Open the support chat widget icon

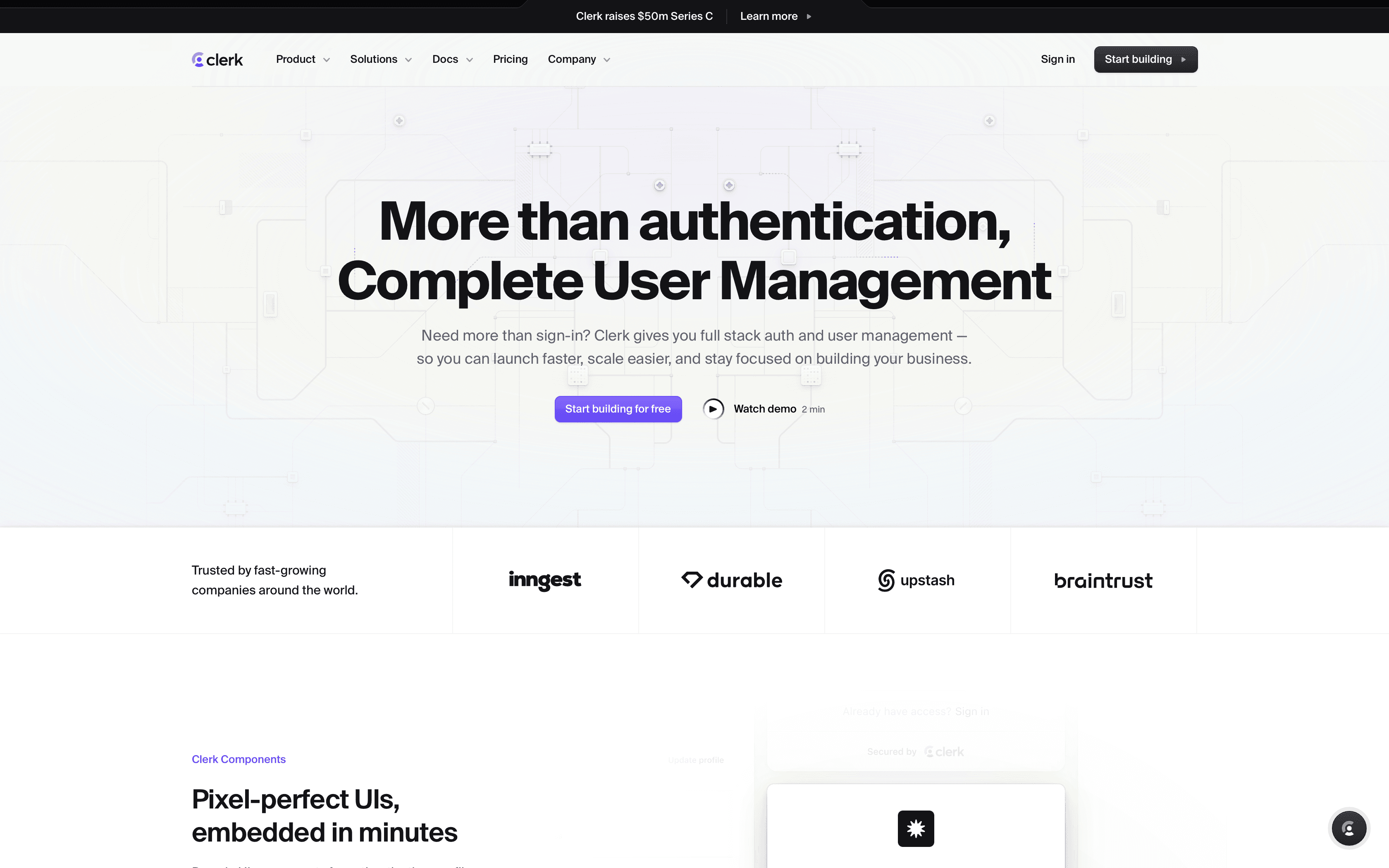coord(1349,828)
